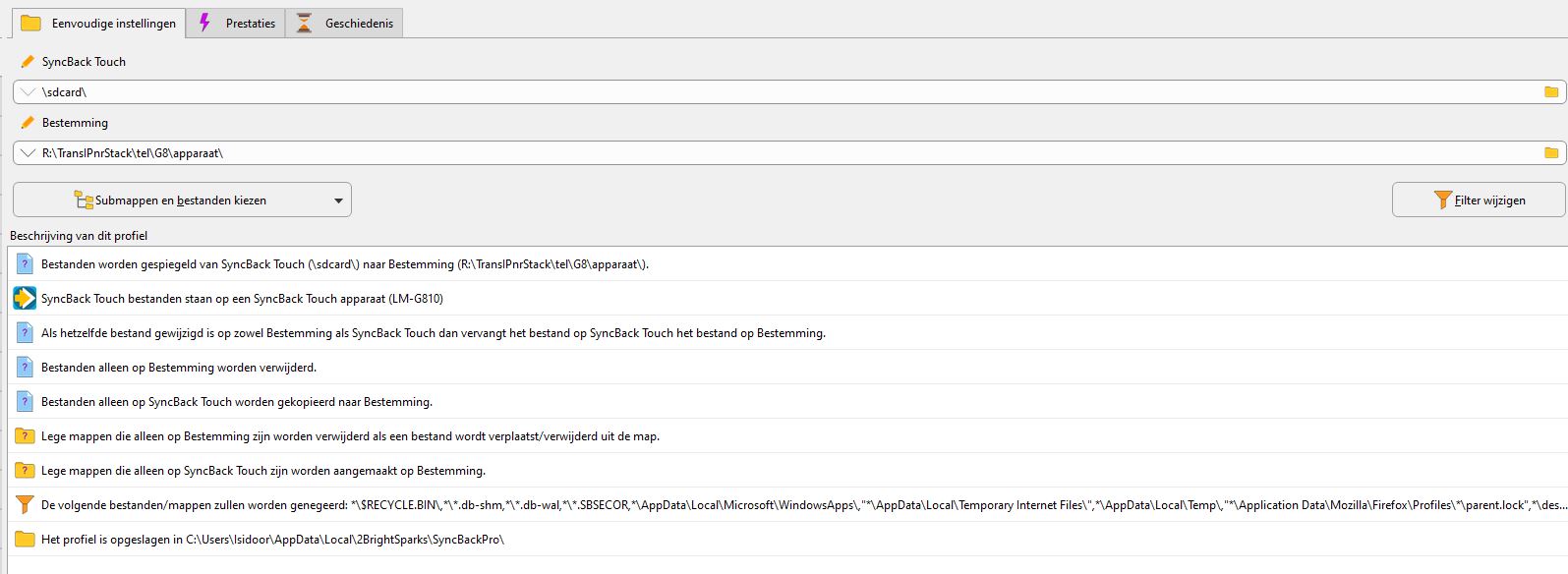Click the pencil icon next to SyncBack Touch
The height and width of the screenshot is (574, 1568).
pyautogui.click(x=28, y=62)
